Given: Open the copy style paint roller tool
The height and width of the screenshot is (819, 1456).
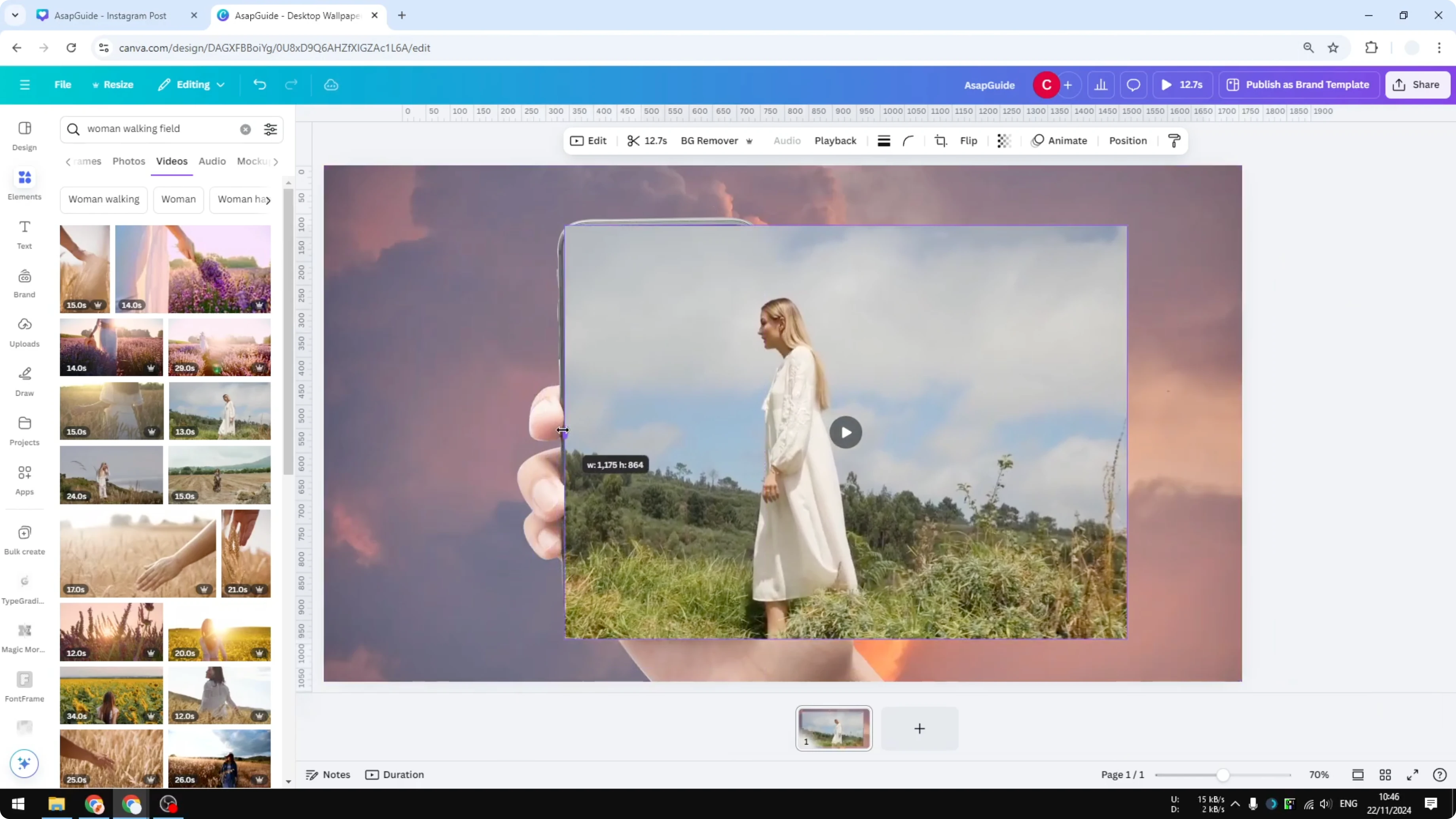Looking at the screenshot, I should (1174, 141).
